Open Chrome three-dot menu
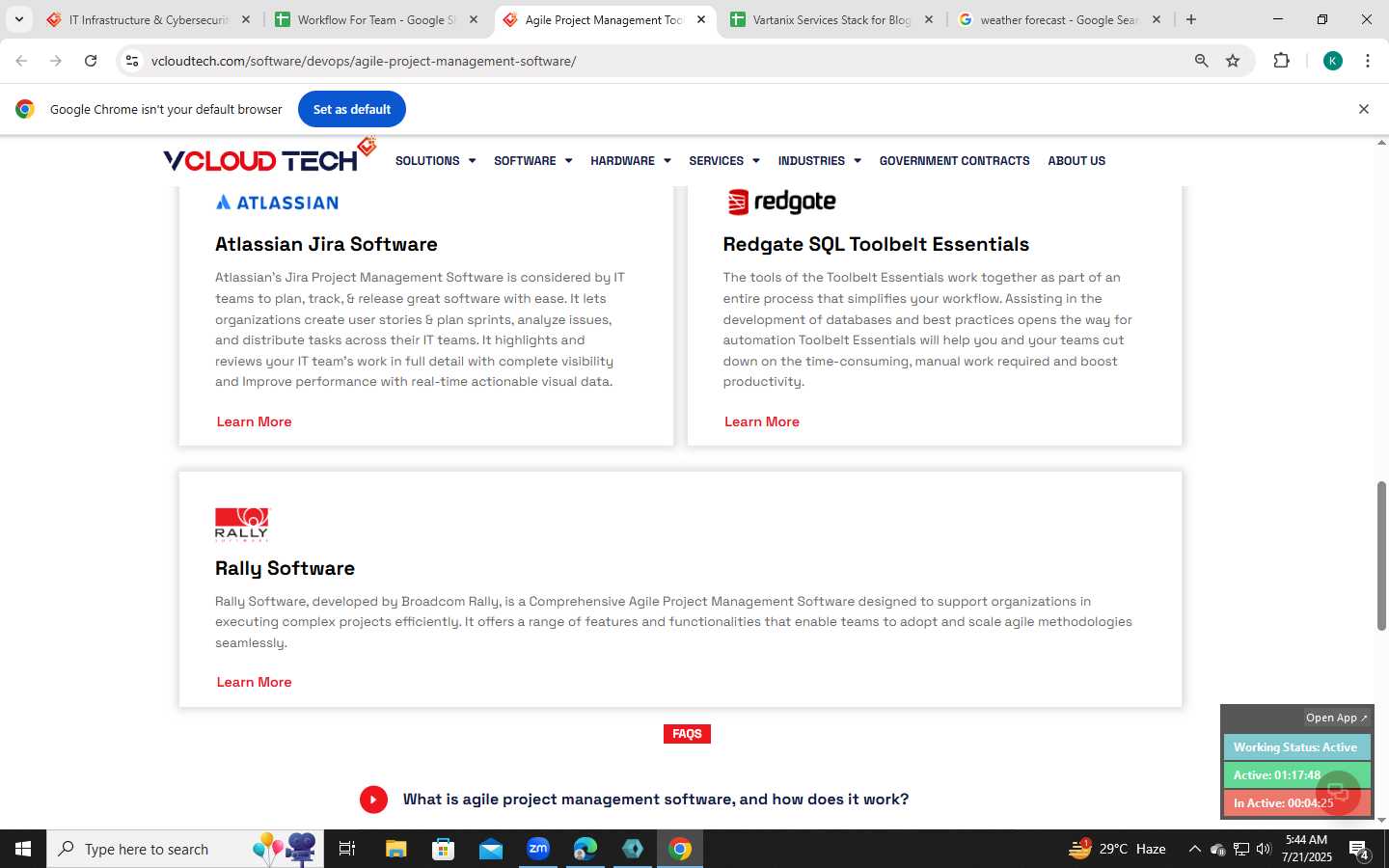The image size is (1389, 868). [x=1367, y=61]
